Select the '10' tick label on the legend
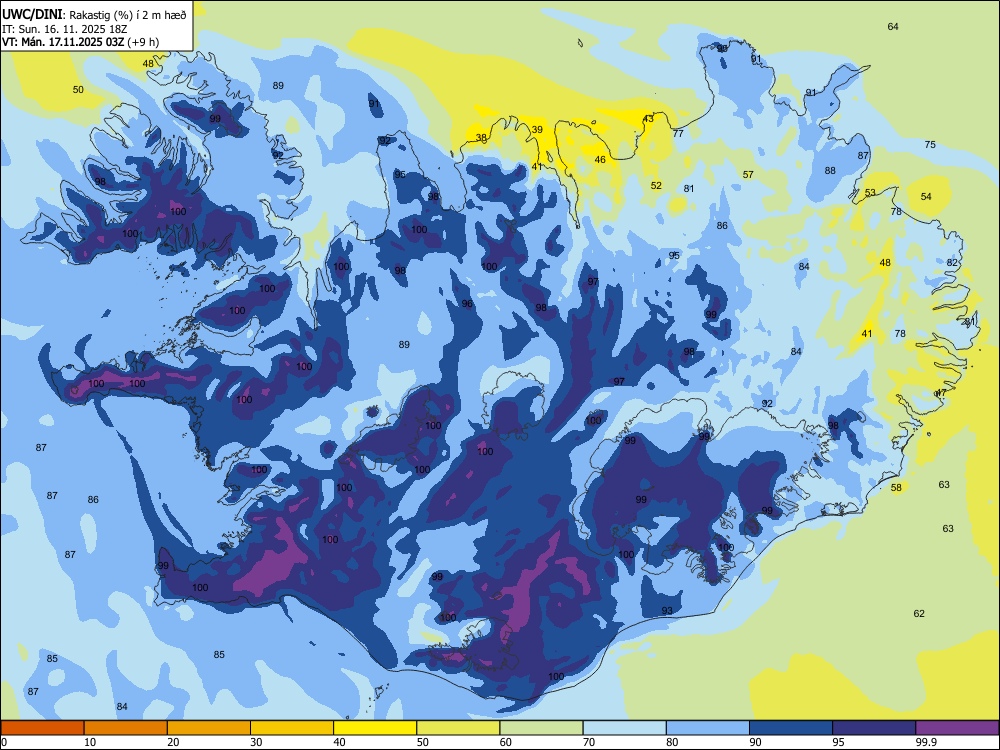Viewport: 1000px width, 750px height. (90, 742)
